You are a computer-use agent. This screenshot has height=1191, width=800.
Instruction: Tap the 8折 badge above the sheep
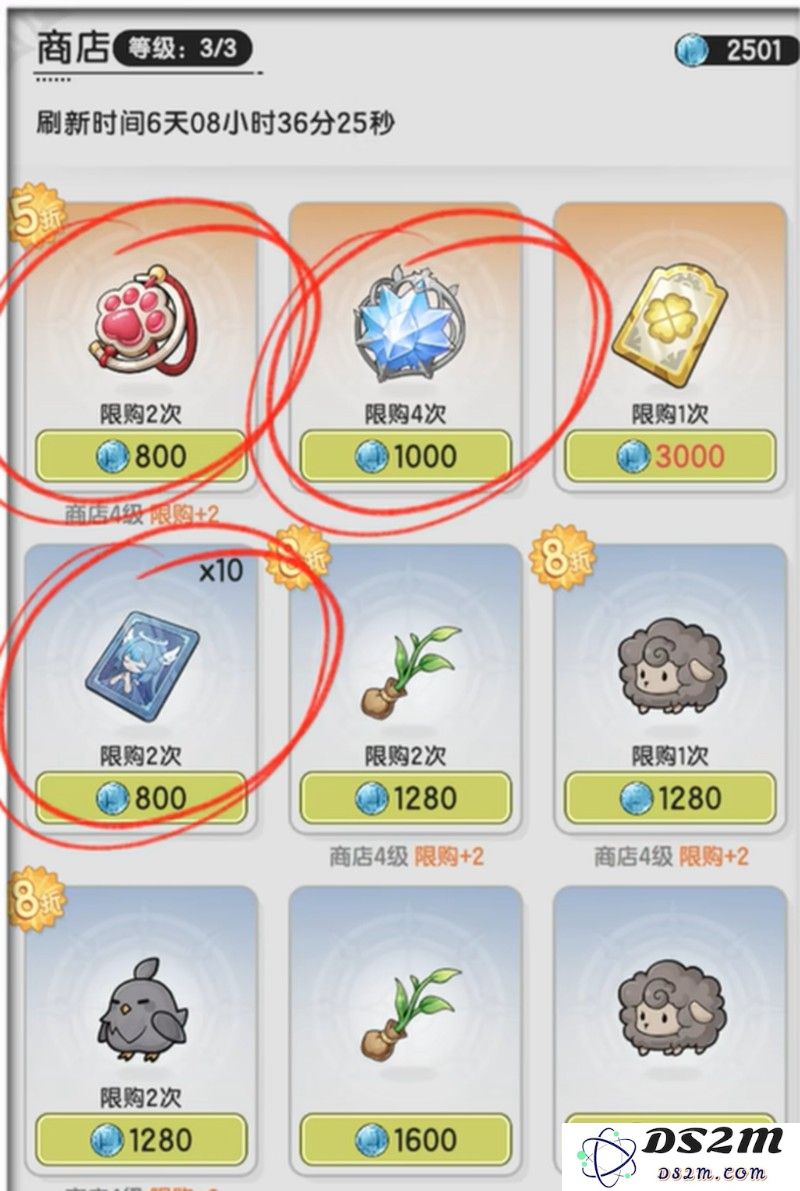tap(561, 558)
